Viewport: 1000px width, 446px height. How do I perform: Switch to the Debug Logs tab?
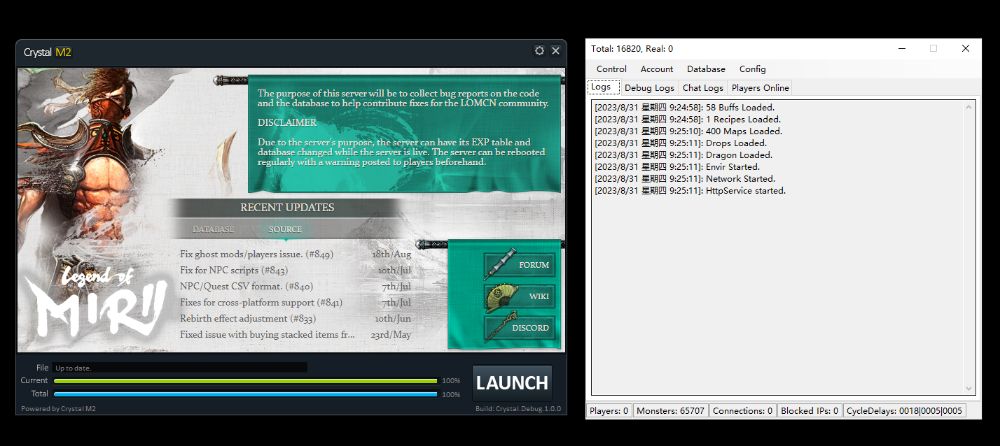[x=650, y=88]
